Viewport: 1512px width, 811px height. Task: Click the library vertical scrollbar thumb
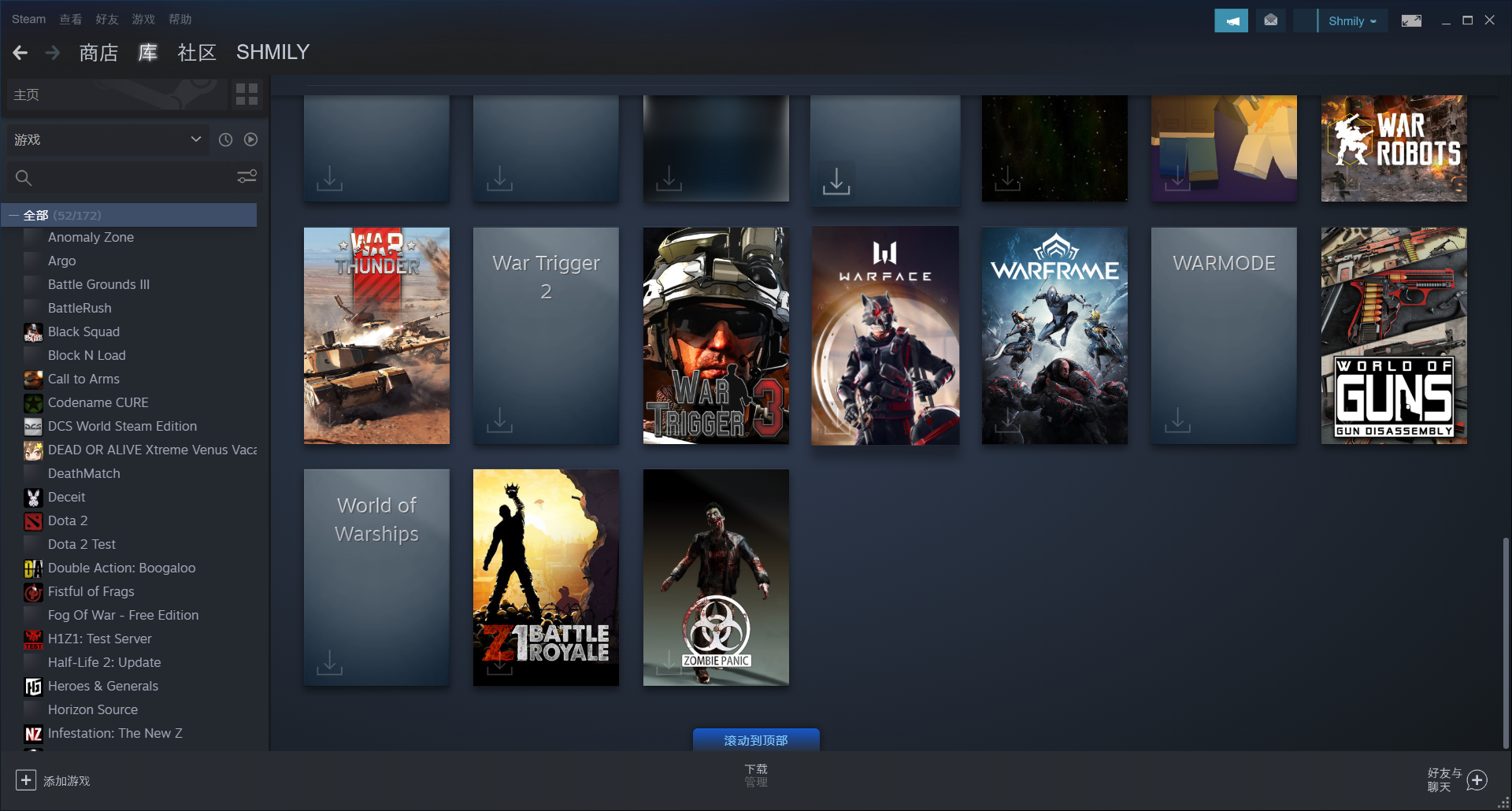1506,643
